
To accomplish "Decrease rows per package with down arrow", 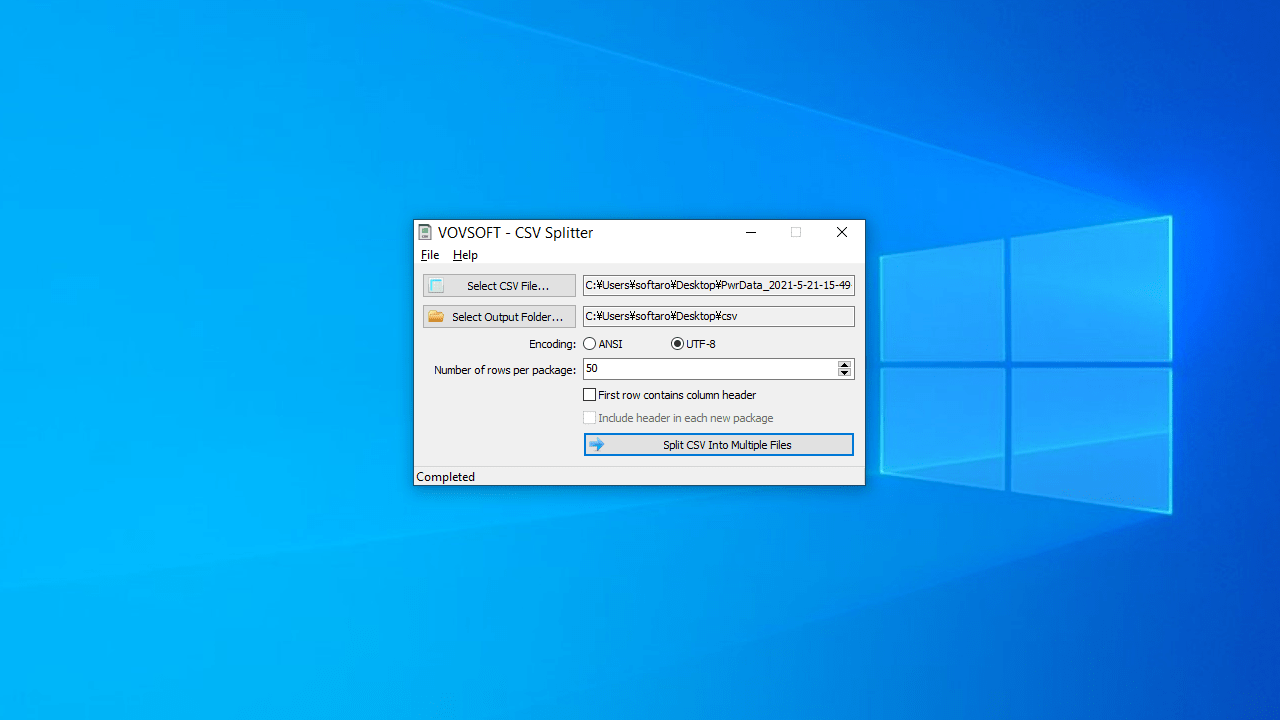I will [845, 374].
